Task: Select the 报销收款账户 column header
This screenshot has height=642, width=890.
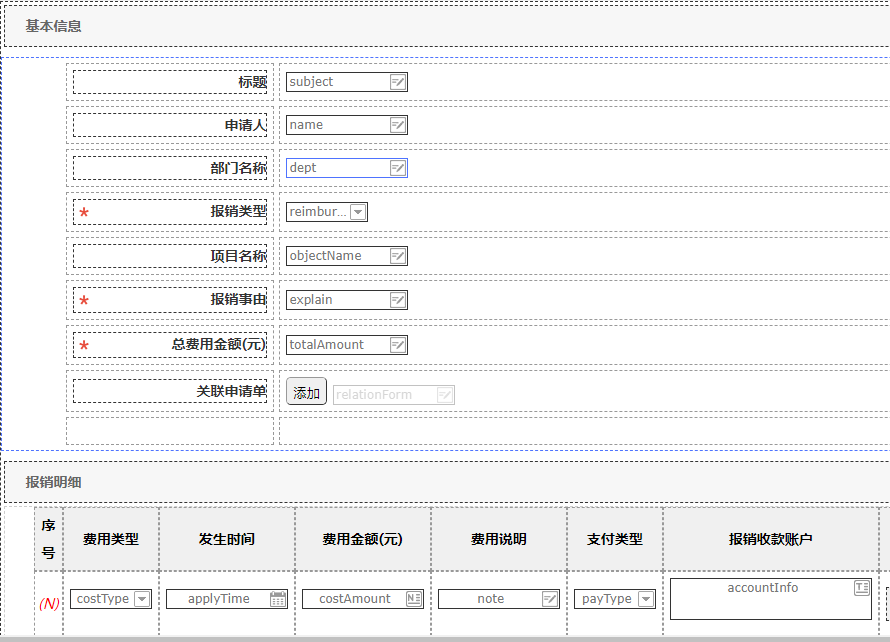Action: coord(771,539)
